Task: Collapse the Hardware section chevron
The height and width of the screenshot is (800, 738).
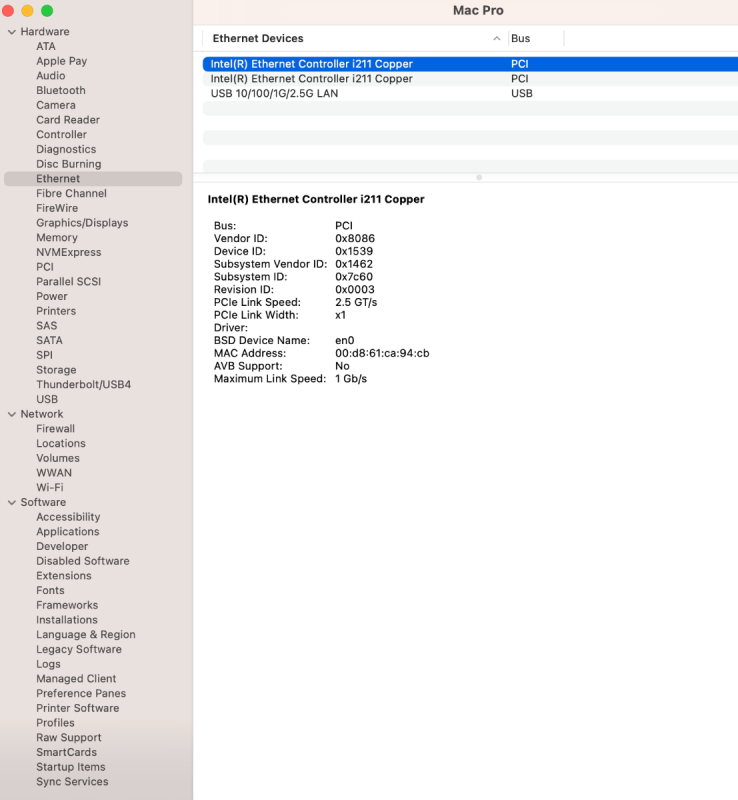Action: pos(12,32)
